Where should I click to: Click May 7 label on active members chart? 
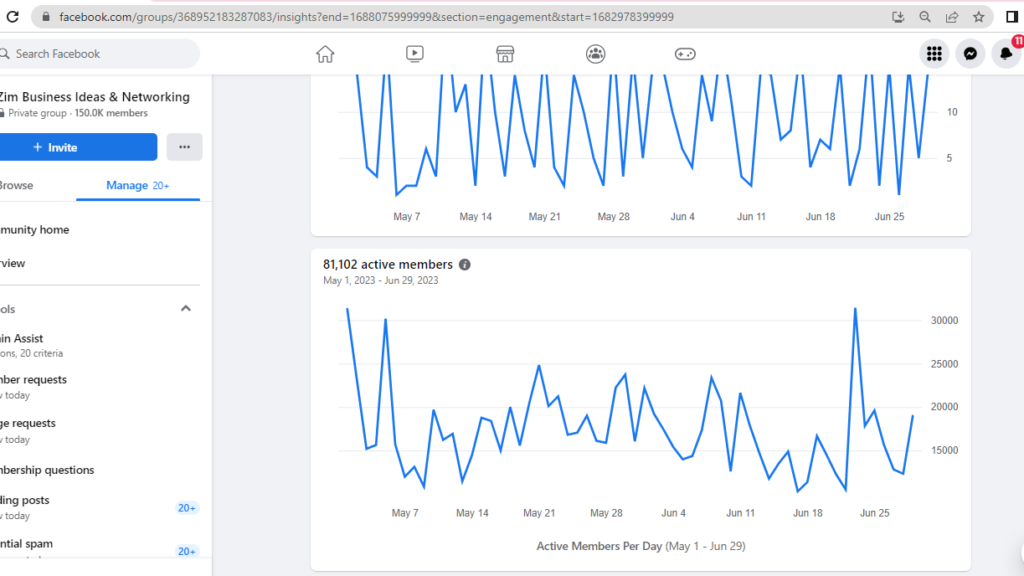405,513
